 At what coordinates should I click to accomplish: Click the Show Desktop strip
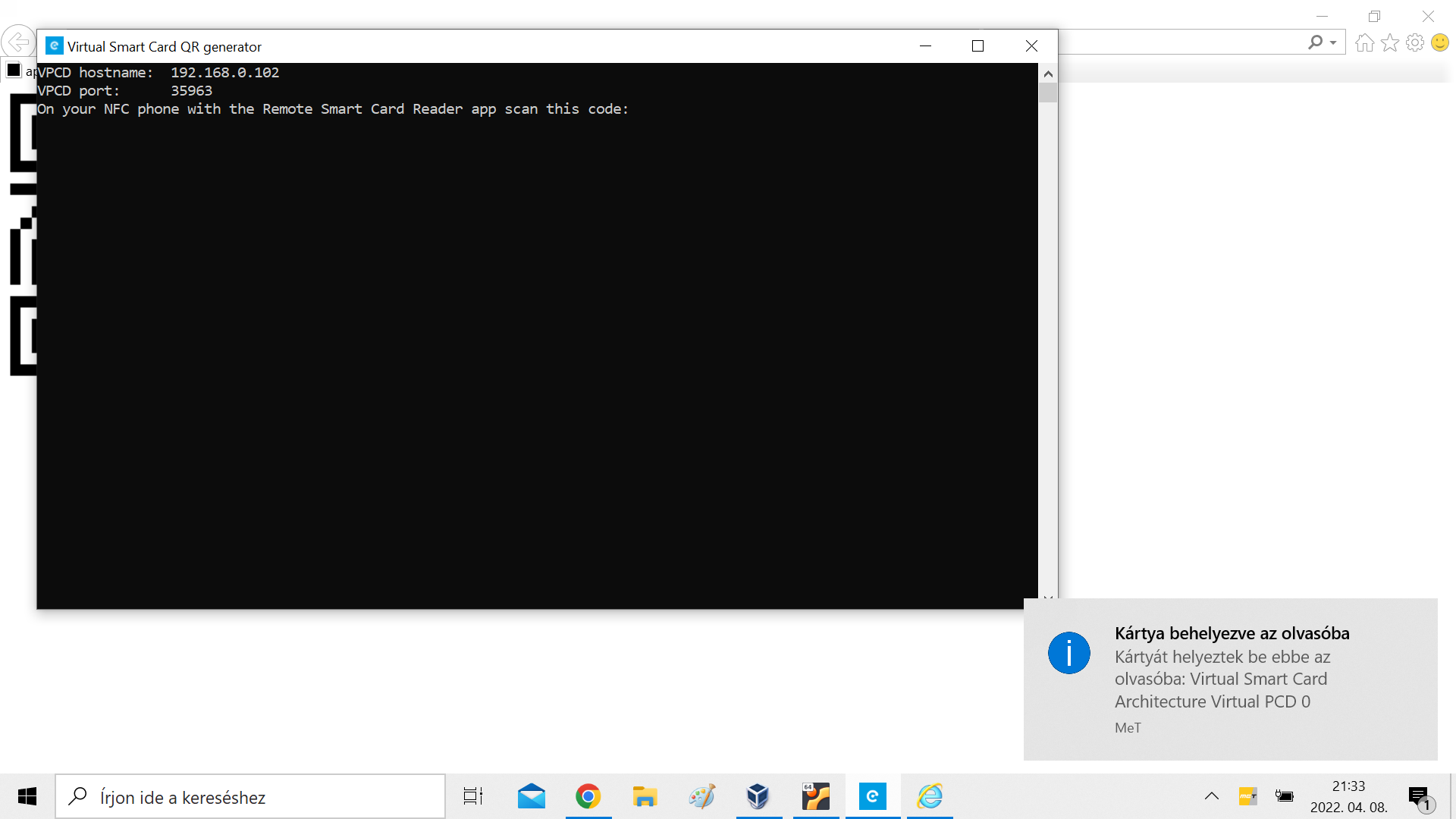[x=1452, y=796]
